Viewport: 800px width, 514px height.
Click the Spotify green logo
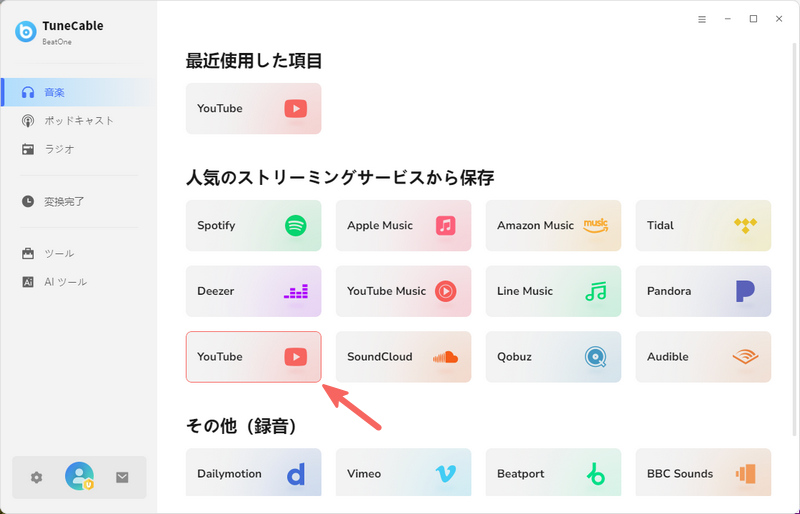click(x=296, y=226)
